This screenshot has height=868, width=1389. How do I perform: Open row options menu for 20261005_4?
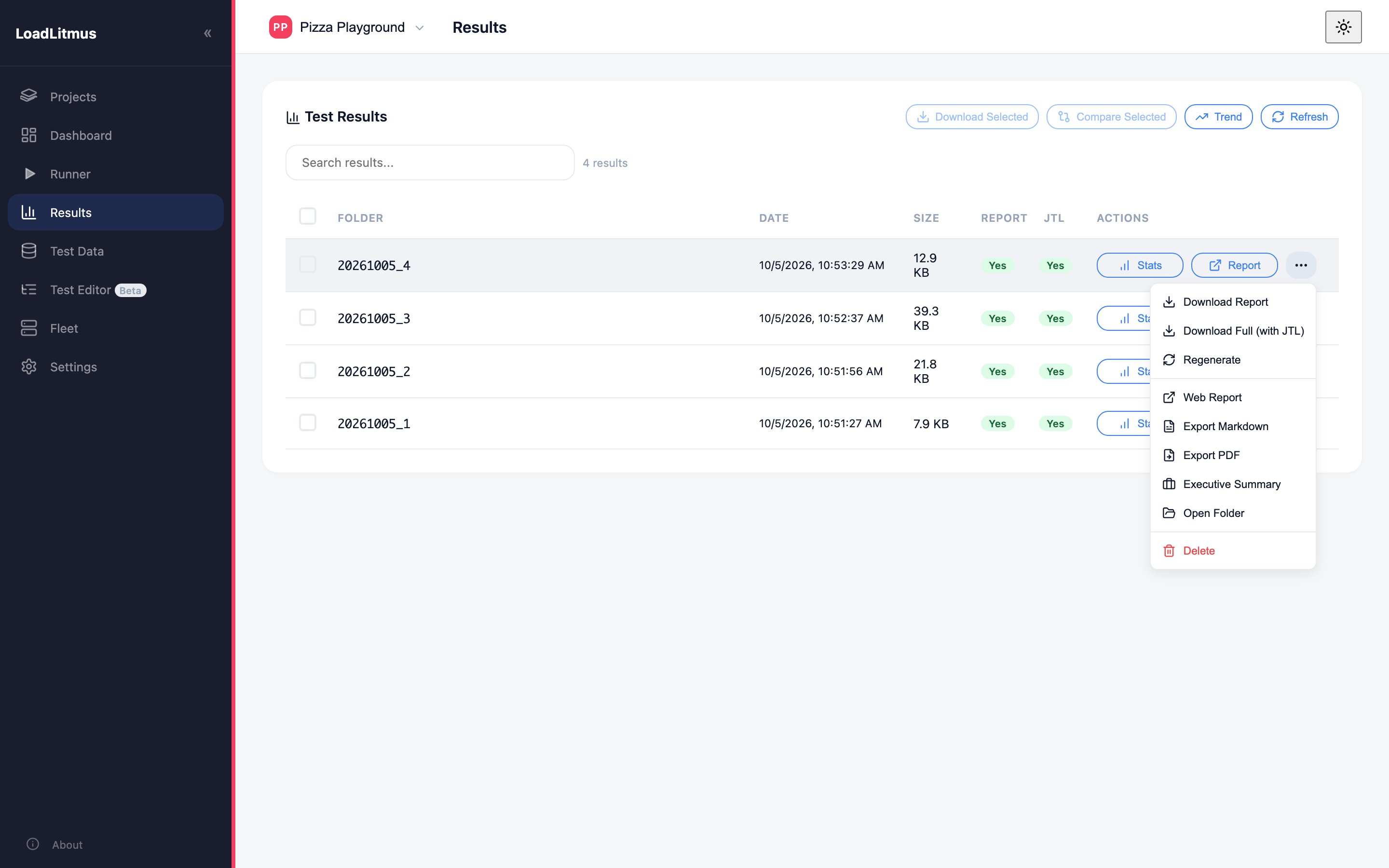1301,265
